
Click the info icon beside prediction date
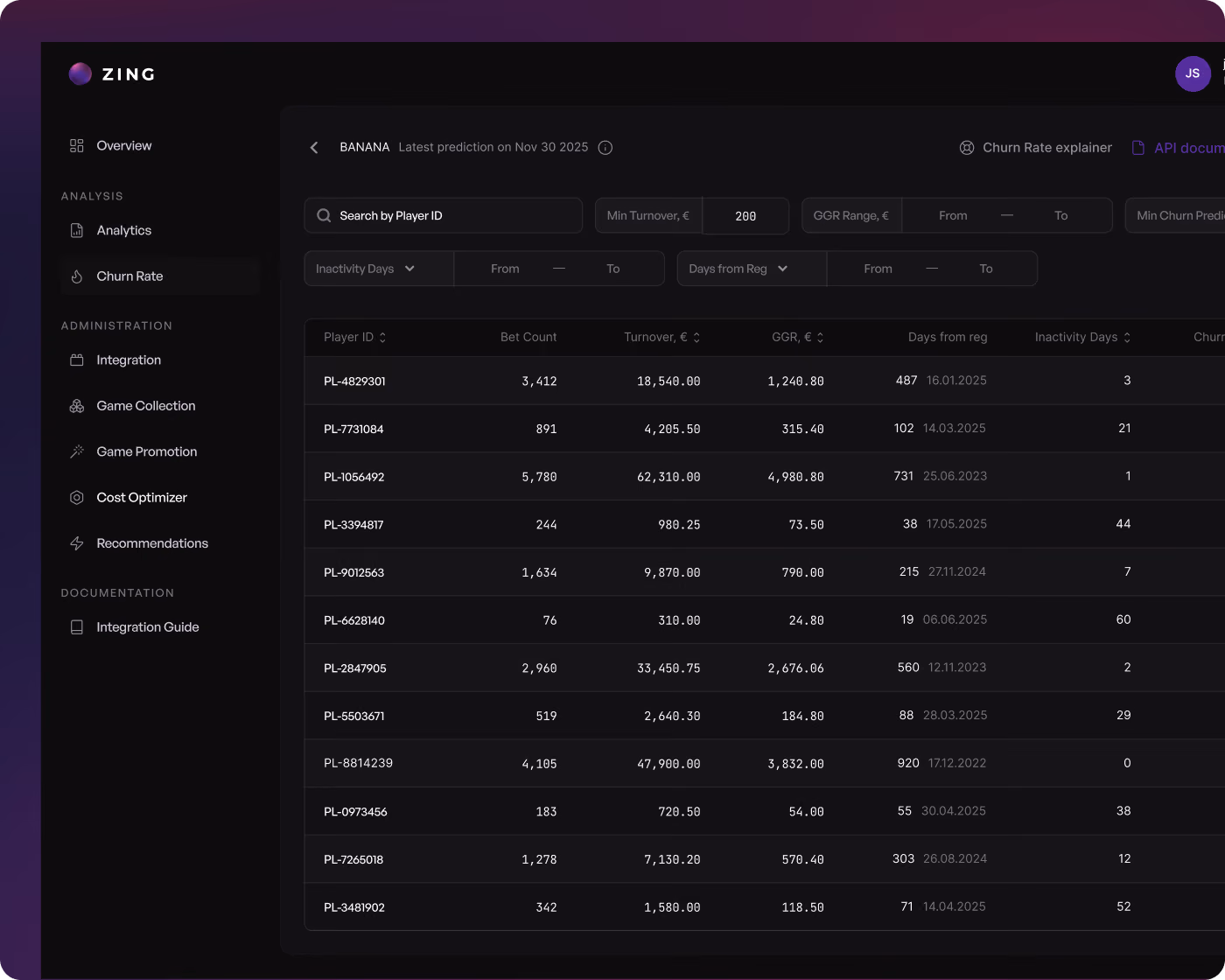point(605,148)
